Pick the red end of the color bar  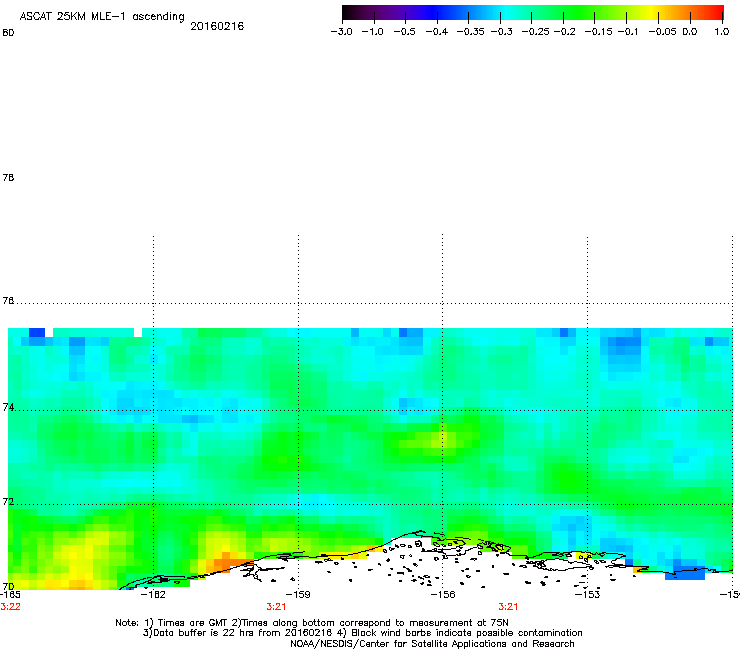pos(715,12)
